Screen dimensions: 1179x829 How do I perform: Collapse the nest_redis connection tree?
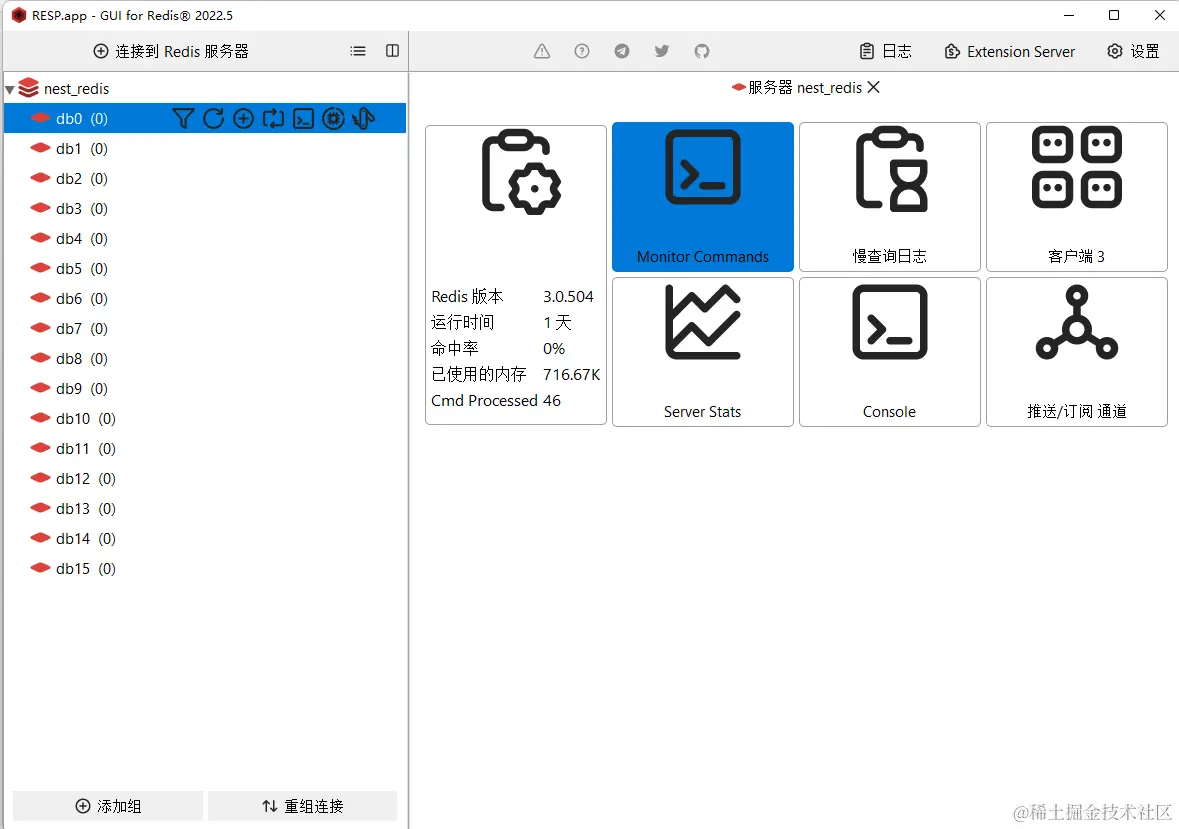(x=10, y=89)
